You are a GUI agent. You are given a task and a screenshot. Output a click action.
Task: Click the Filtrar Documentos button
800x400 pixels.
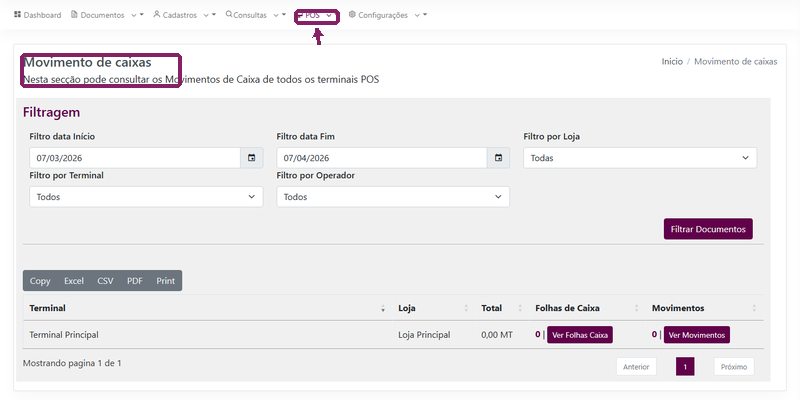(x=708, y=229)
